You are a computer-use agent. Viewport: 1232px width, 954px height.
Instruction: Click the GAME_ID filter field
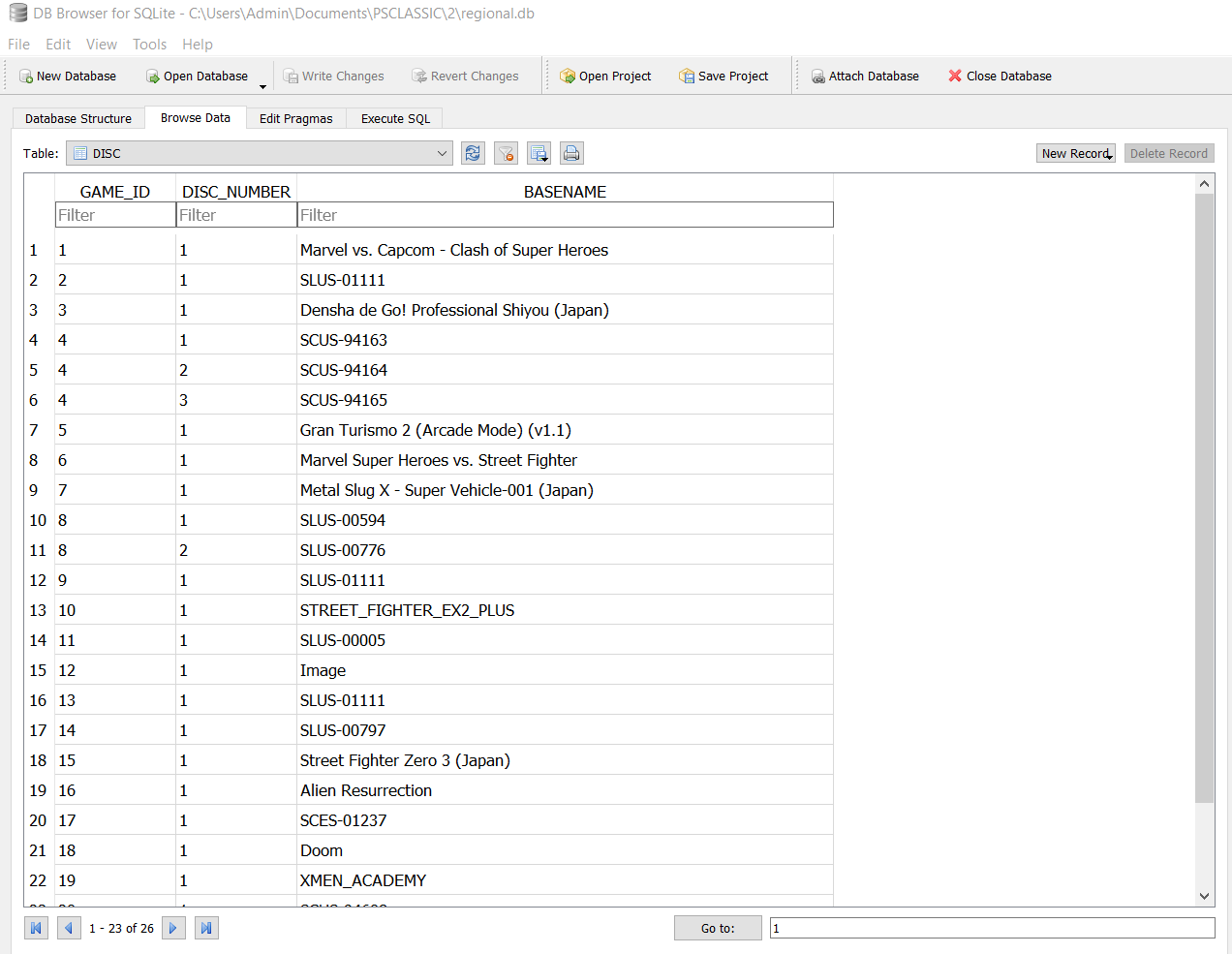[115, 215]
